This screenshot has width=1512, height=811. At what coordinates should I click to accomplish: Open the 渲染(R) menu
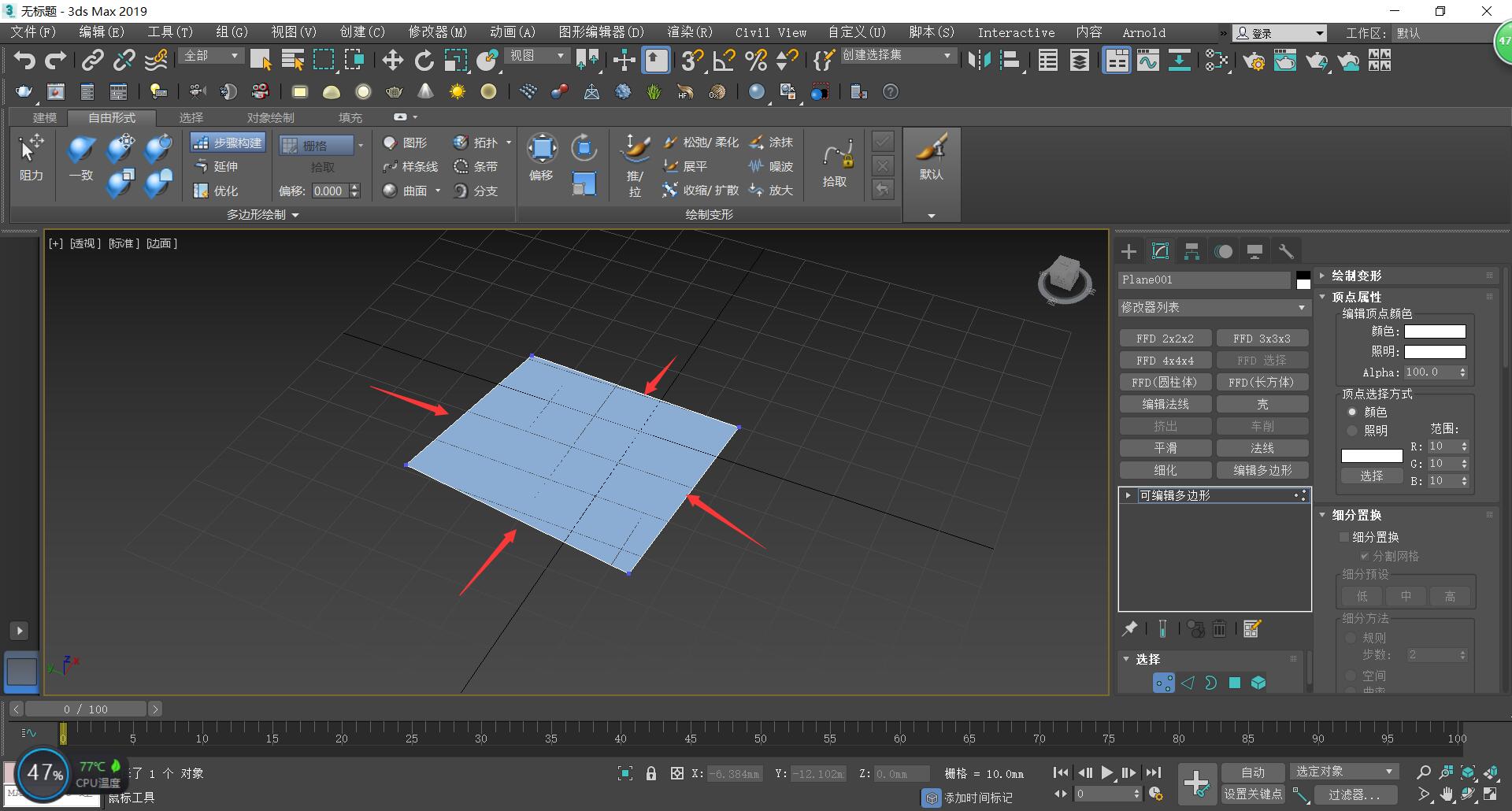tap(688, 32)
